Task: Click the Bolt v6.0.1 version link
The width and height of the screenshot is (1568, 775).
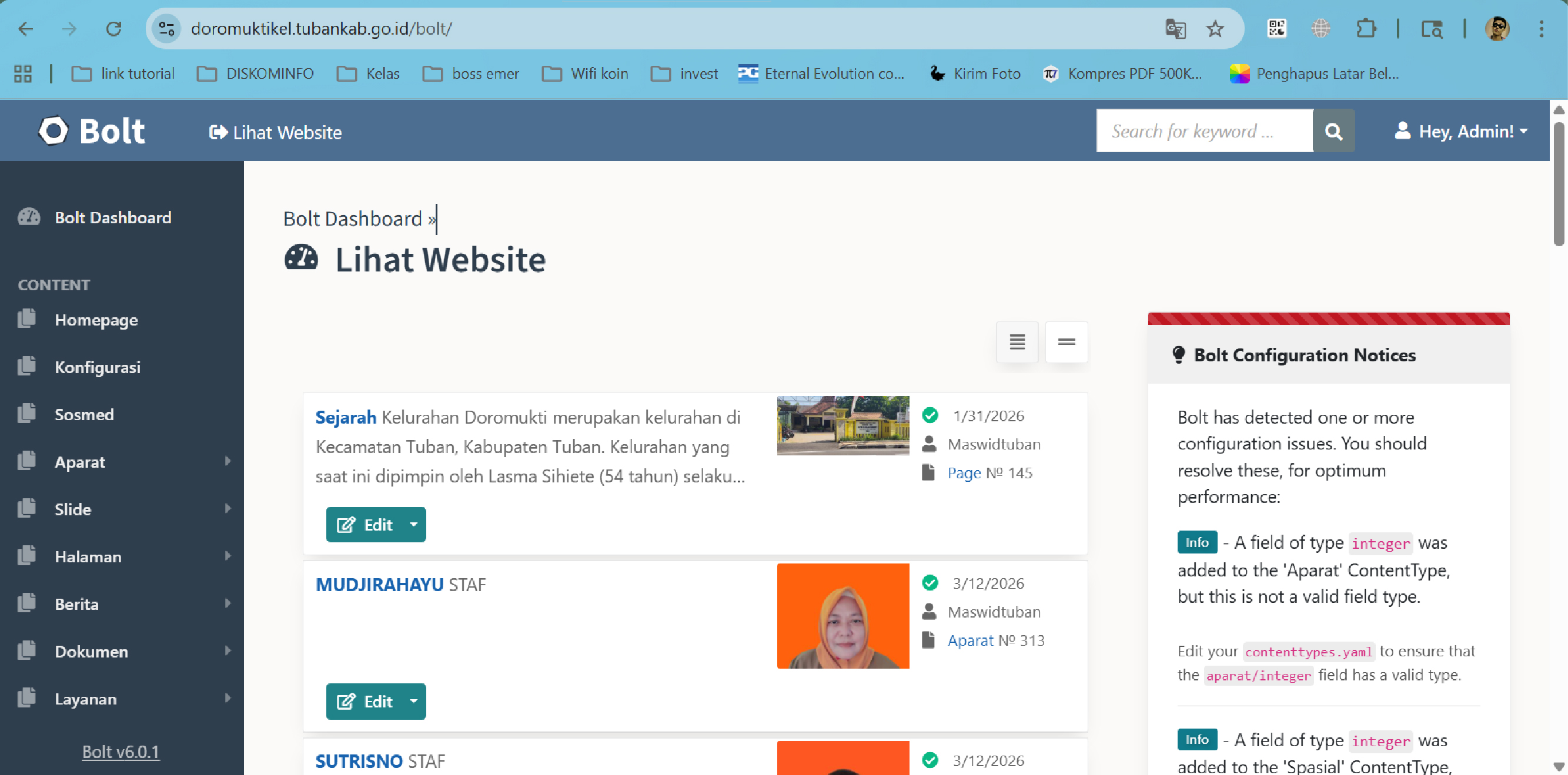Action: [121, 752]
